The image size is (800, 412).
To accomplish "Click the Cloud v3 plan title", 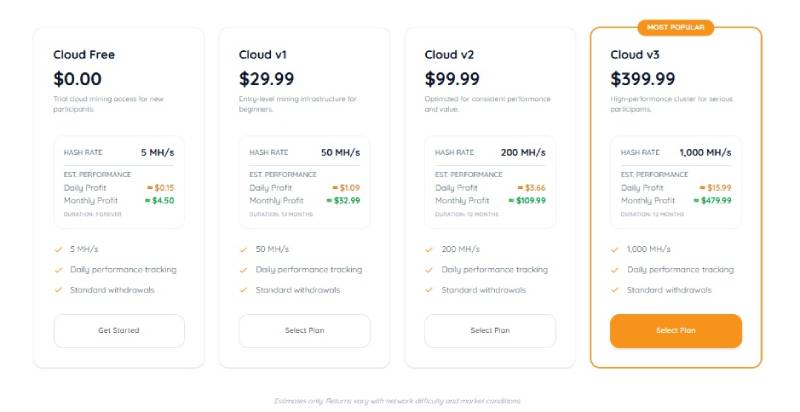I will pyautogui.click(x=635, y=55).
